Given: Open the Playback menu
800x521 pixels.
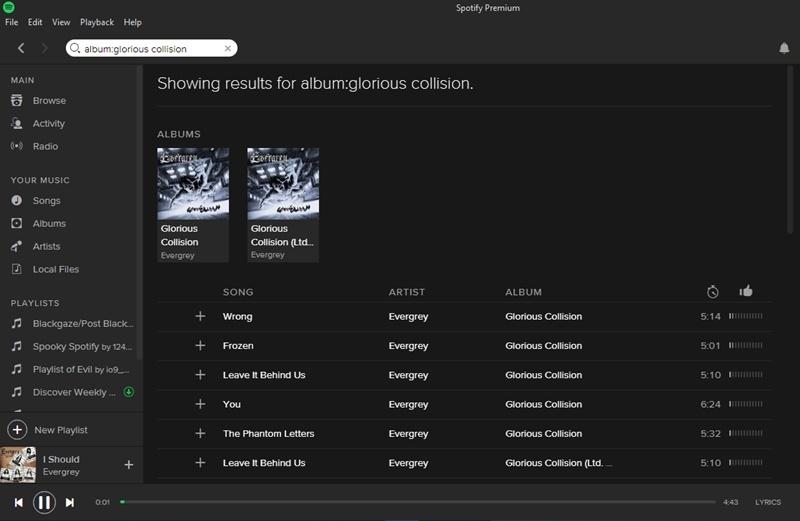Looking at the screenshot, I should coord(97,22).
